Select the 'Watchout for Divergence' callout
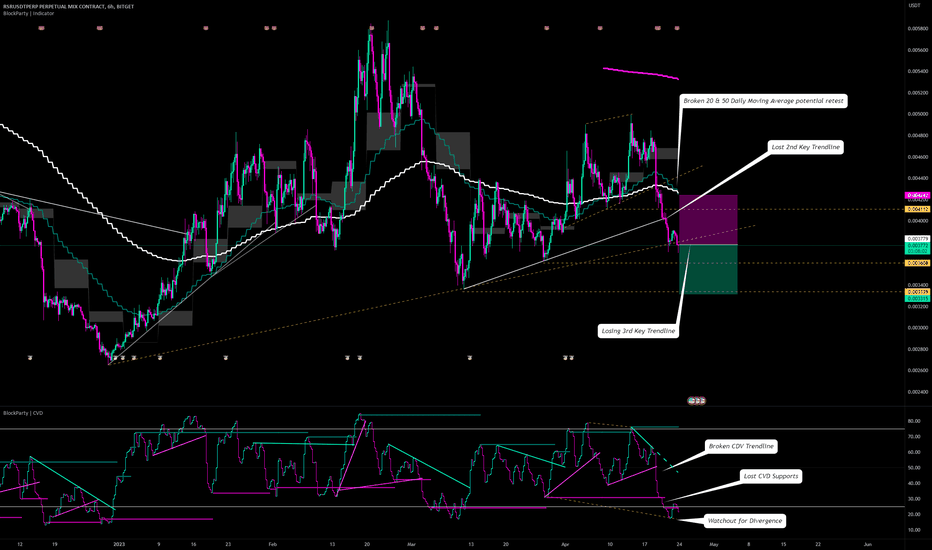 [745, 521]
